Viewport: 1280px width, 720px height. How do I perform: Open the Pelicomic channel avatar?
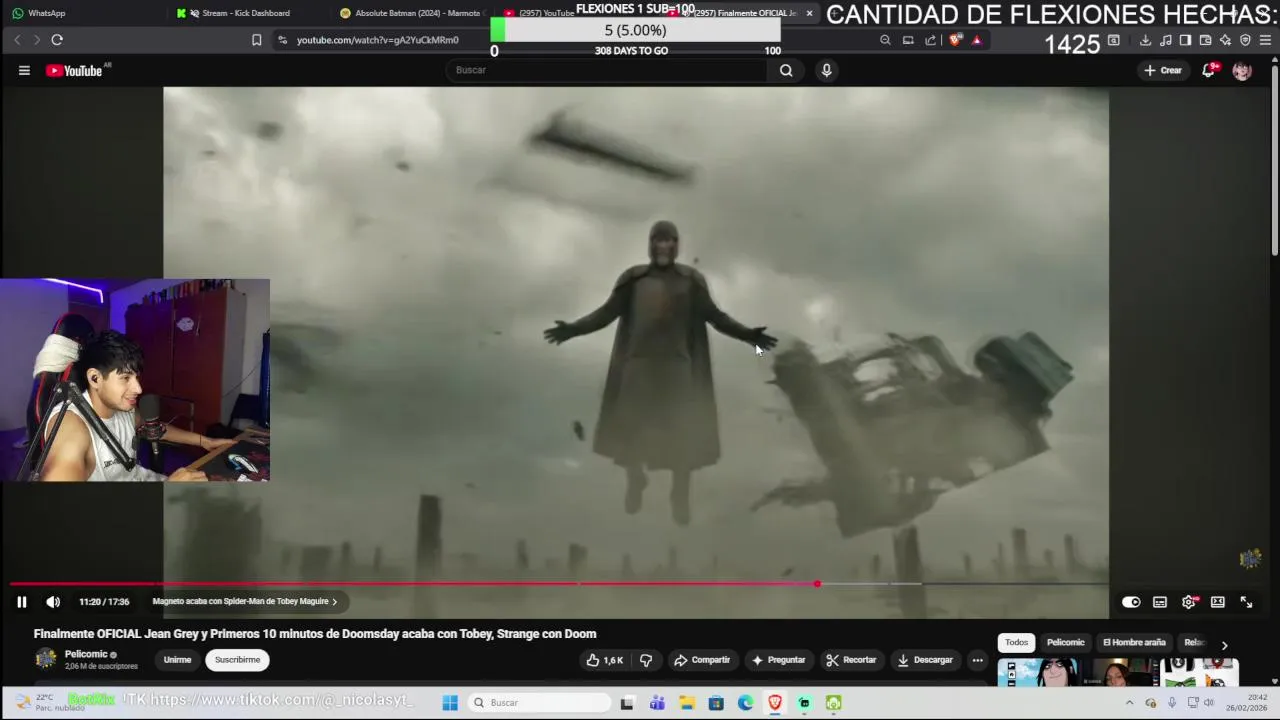tap(46, 658)
